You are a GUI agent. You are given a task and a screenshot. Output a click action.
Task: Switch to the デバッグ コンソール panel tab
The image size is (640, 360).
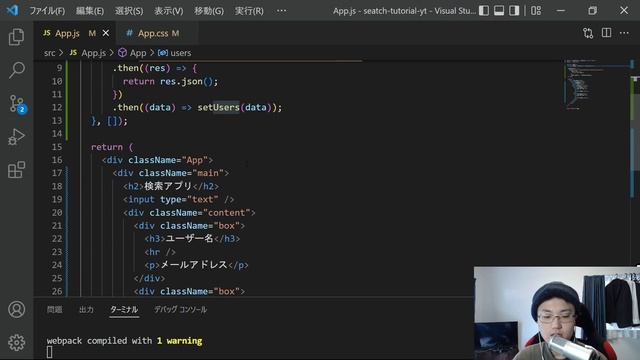coord(180,309)
